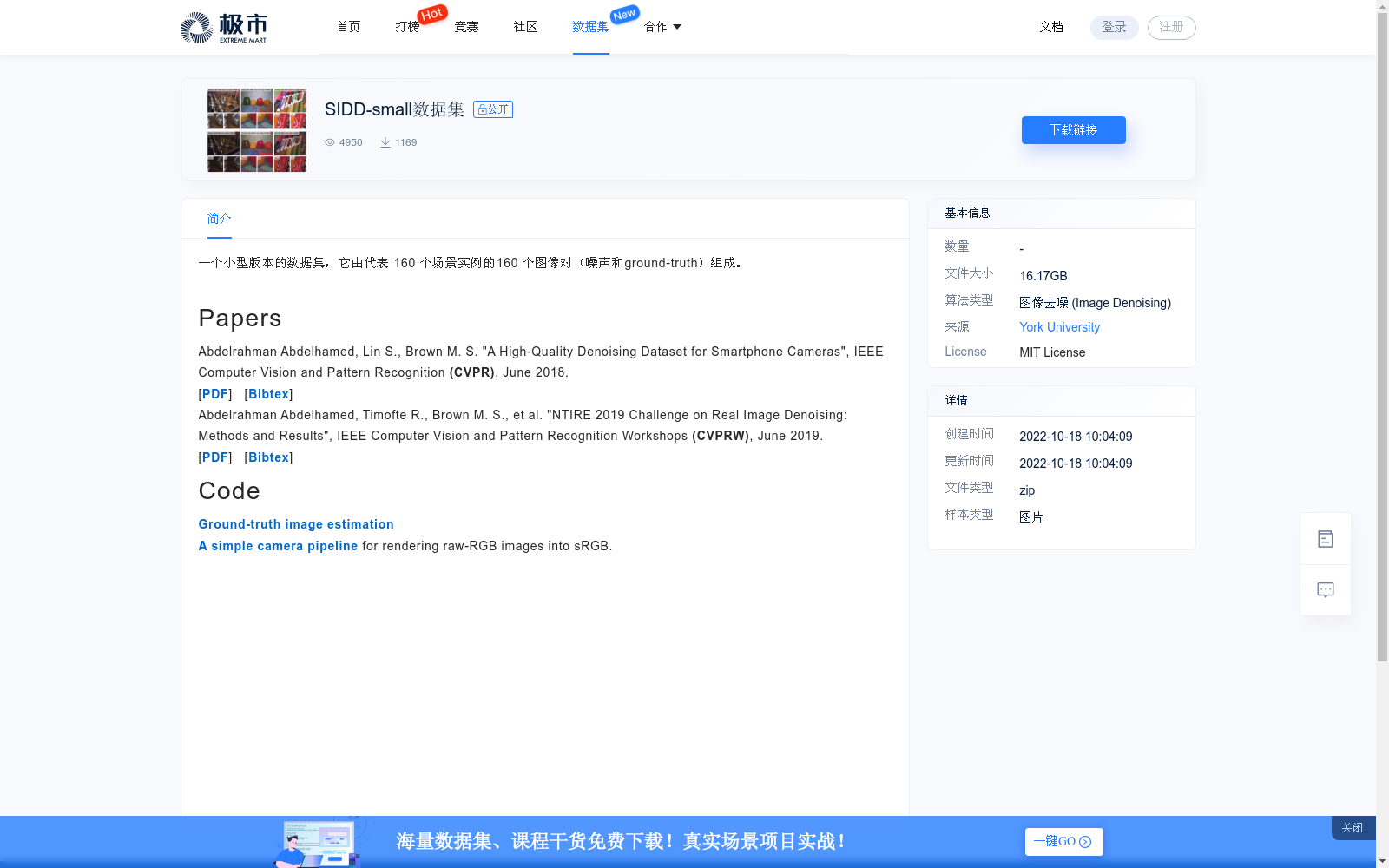1389x868 pixels.
Task: Click the scrollbar down arrow
Action: click(x=1382, y=861)
